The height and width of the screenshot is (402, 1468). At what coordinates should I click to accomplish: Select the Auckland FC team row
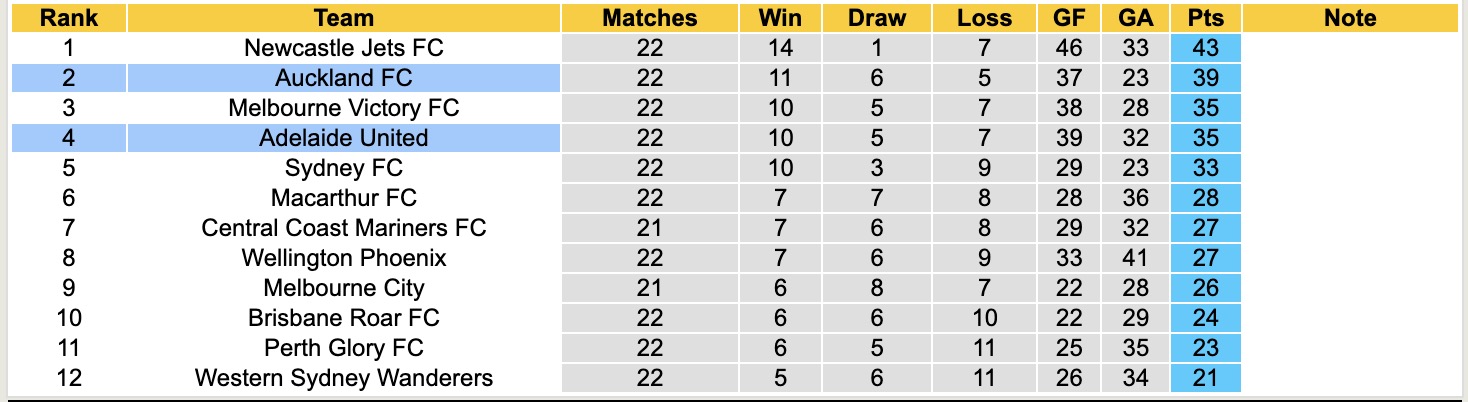point(343,78)
